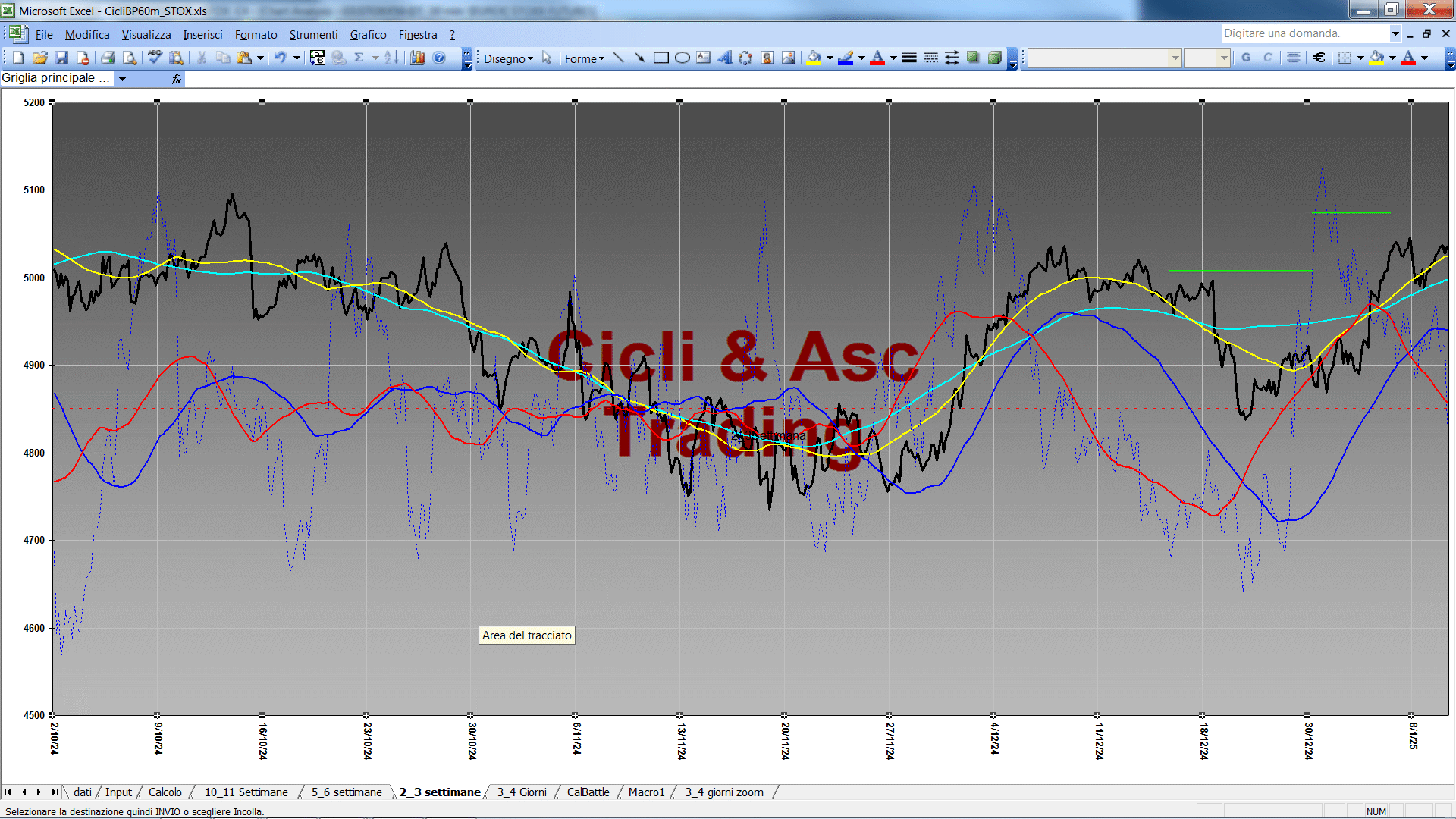
Task: Insert picture from file
Action: (789, 58)
